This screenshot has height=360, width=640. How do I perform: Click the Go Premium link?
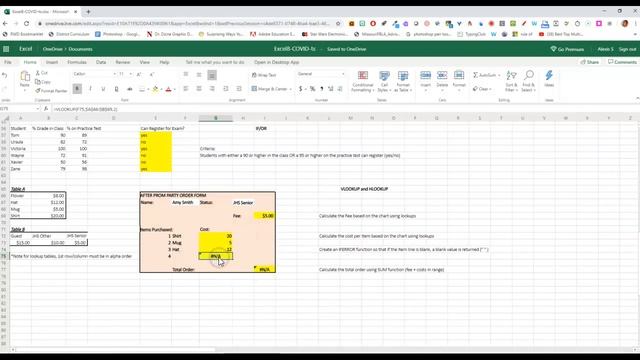[x=567, y=49]
